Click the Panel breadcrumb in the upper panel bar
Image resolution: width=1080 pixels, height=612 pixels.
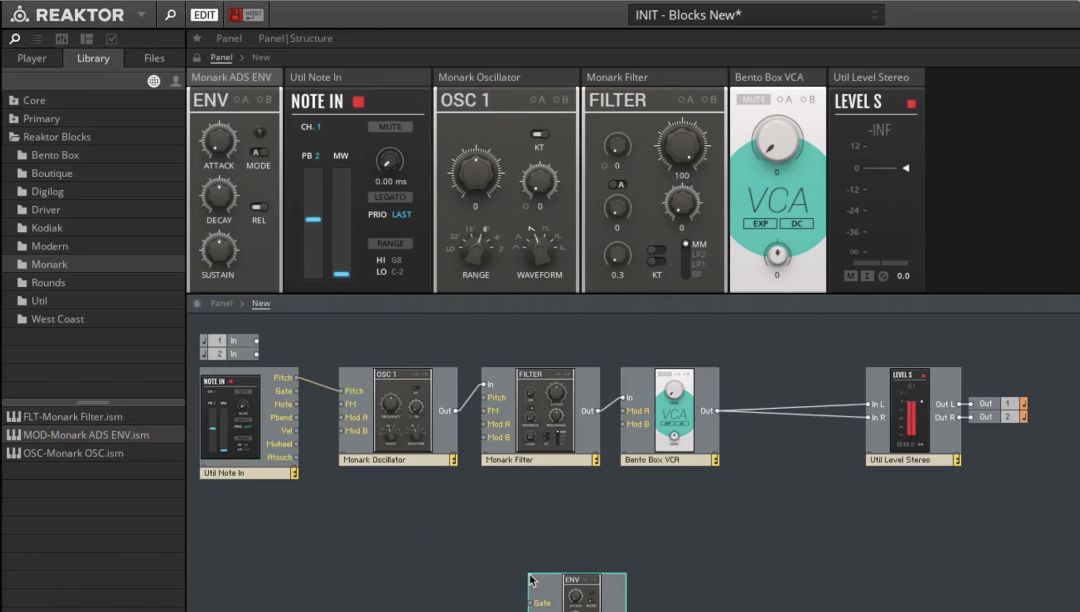(x=221, y=58)
